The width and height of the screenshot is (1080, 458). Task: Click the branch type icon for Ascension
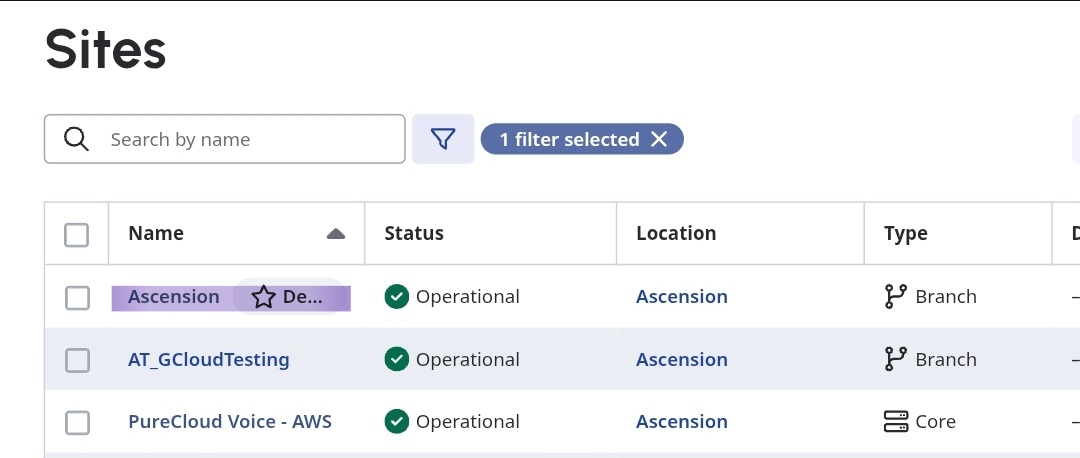[896, 297]
